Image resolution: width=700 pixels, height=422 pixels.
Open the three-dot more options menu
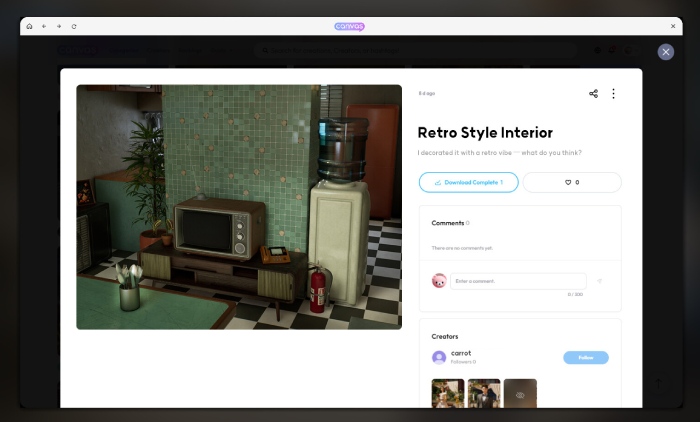pyautogui.click(x=613, y=94)
